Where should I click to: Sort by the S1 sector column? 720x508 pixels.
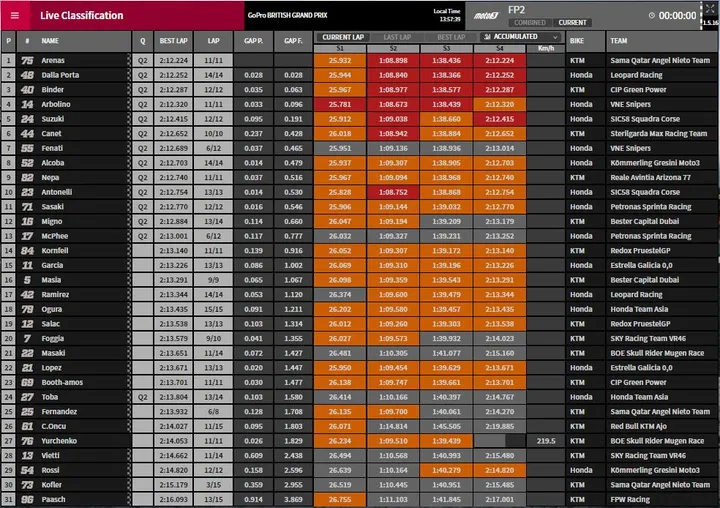coord(340,48)
